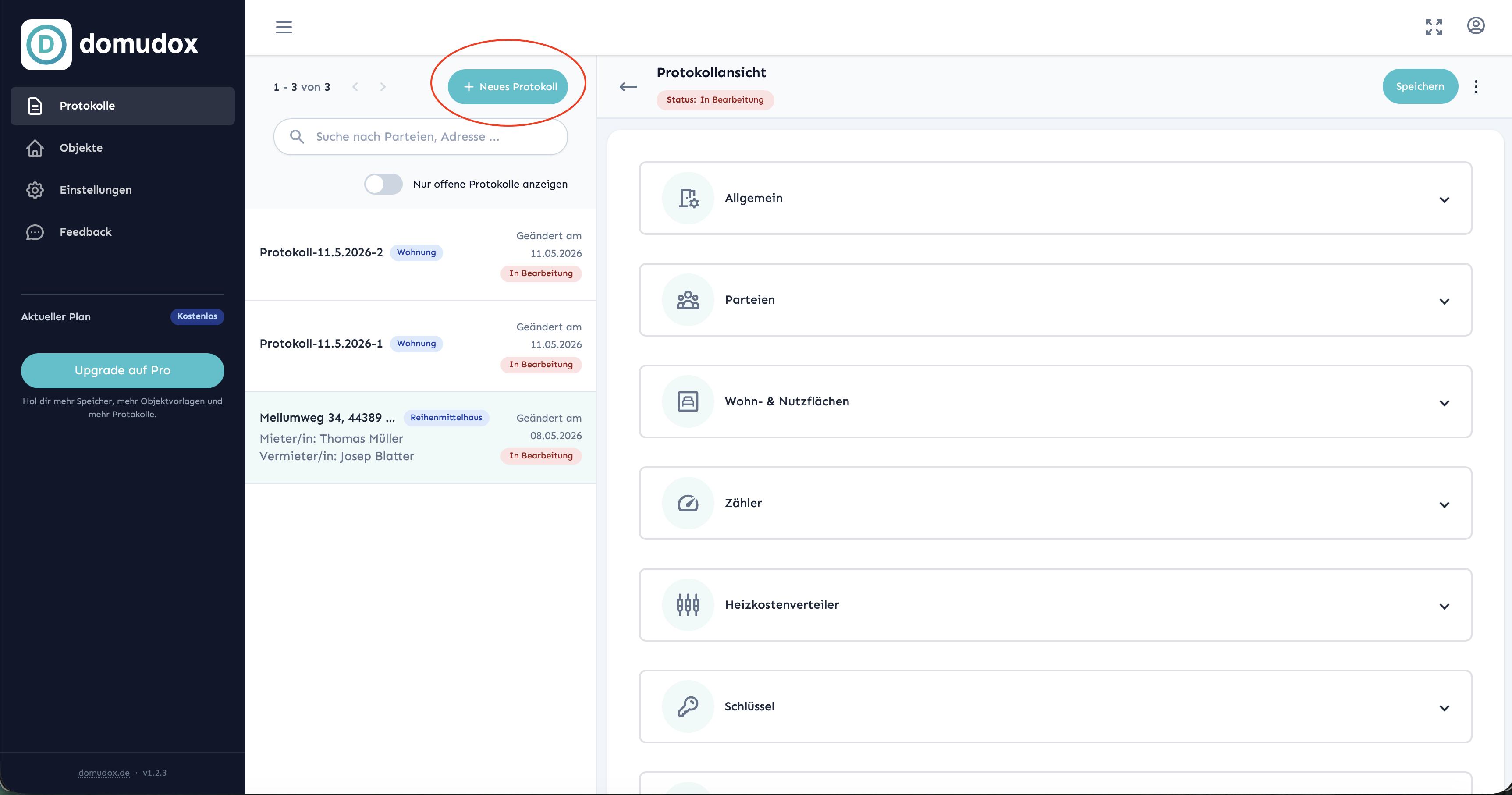Click In Bearbeitung badge of Protokoll-11.5.2026-1

(x=540, y=365)
